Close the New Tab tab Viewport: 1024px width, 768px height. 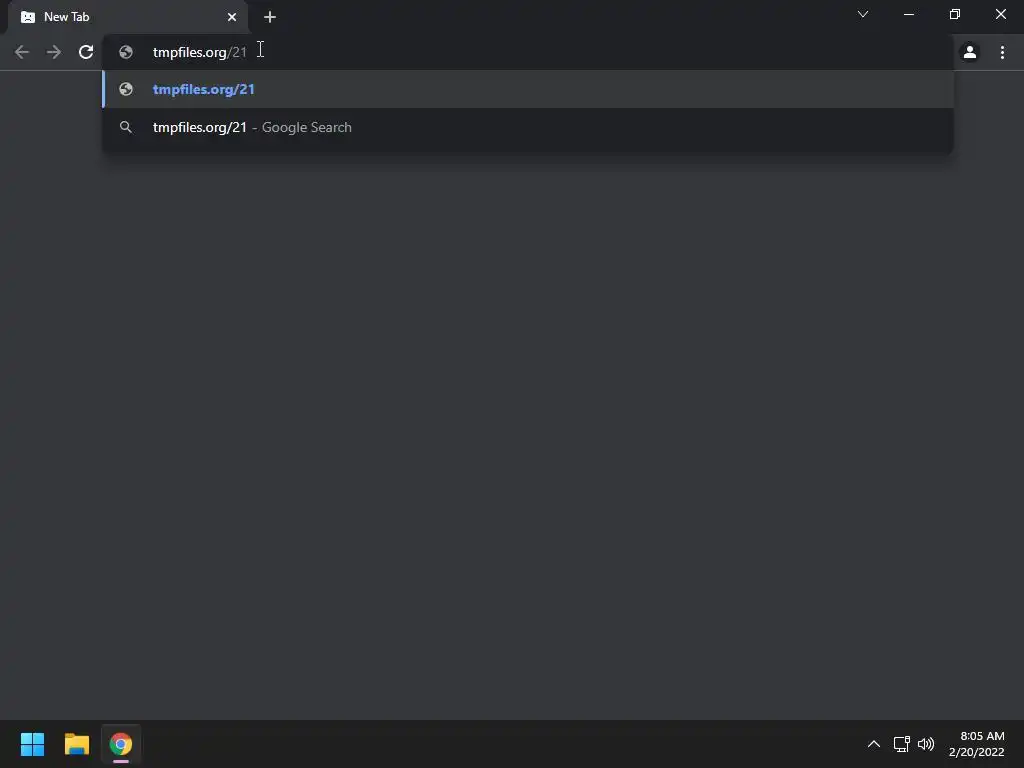pos(232,17)
